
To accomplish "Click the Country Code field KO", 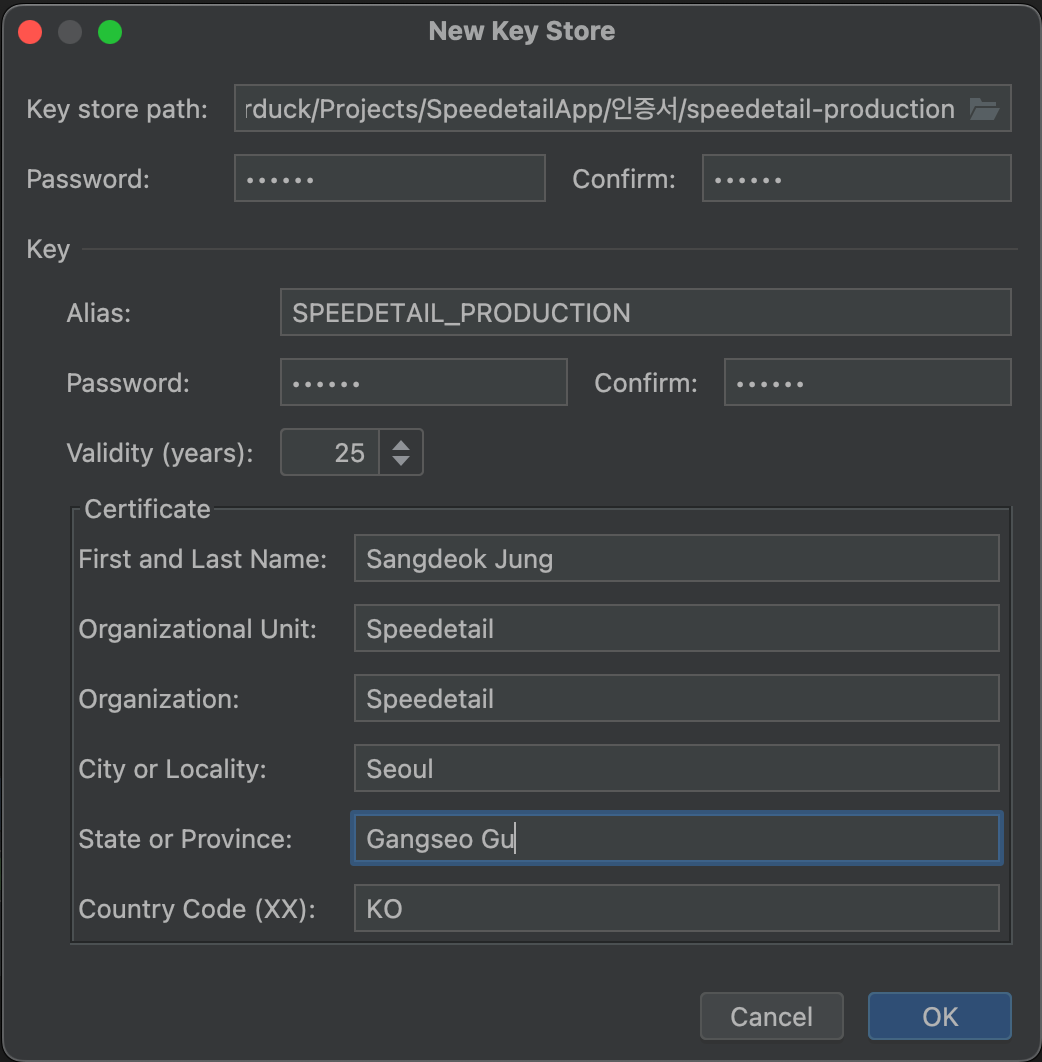I will tap(676, 908).
